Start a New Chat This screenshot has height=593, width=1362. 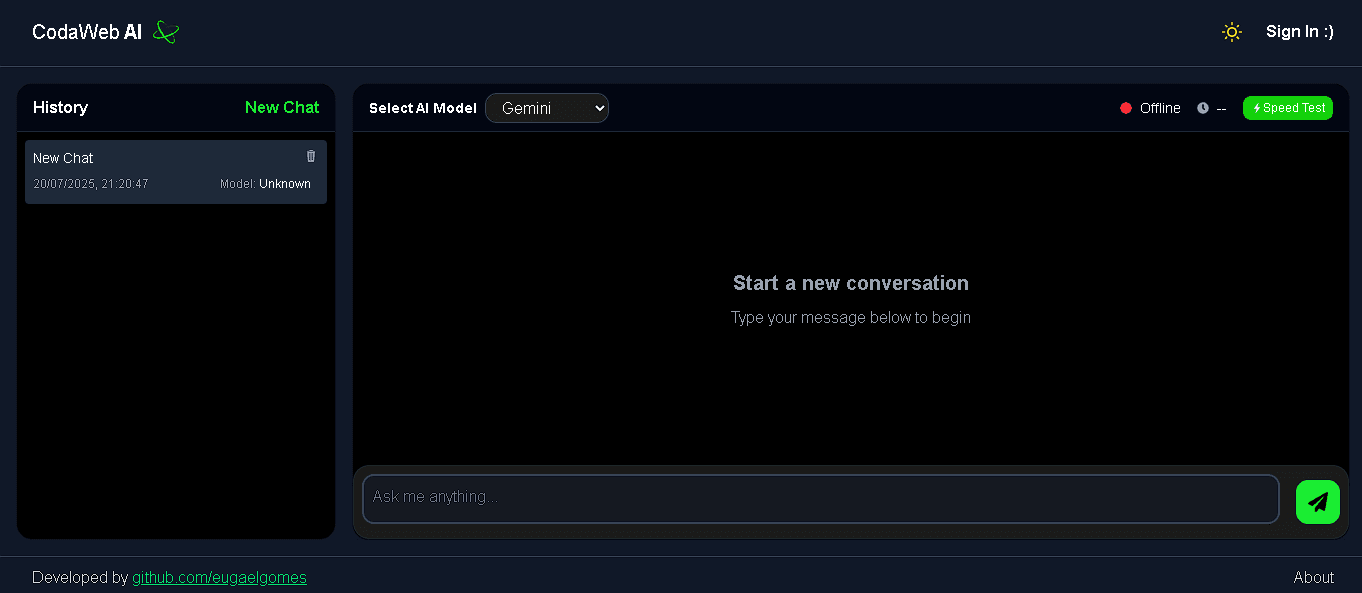(x=282, y=107)
